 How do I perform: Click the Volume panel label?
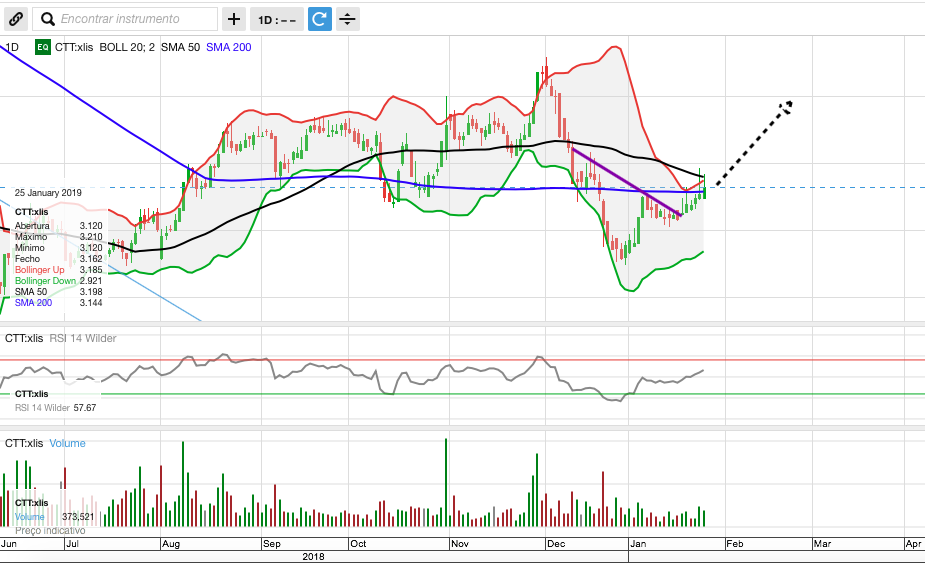click(x=67, y=443)
